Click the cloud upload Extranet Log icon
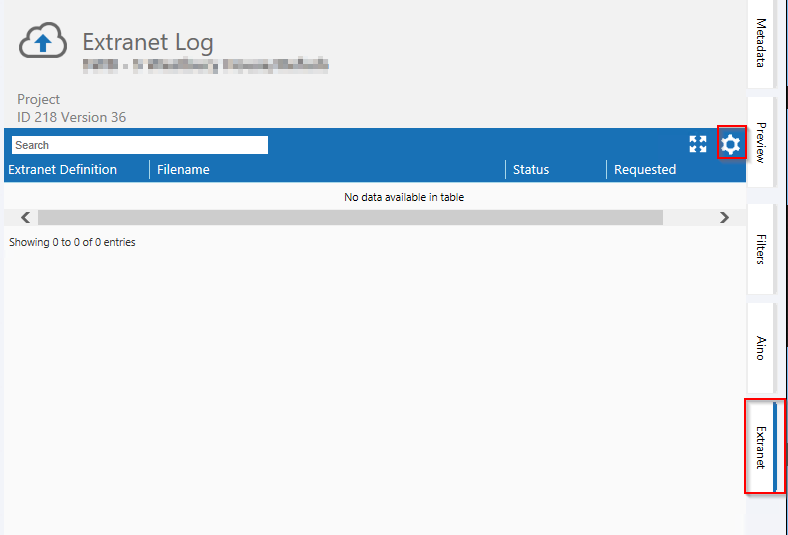The image size is (788, 535). (44, 42)
